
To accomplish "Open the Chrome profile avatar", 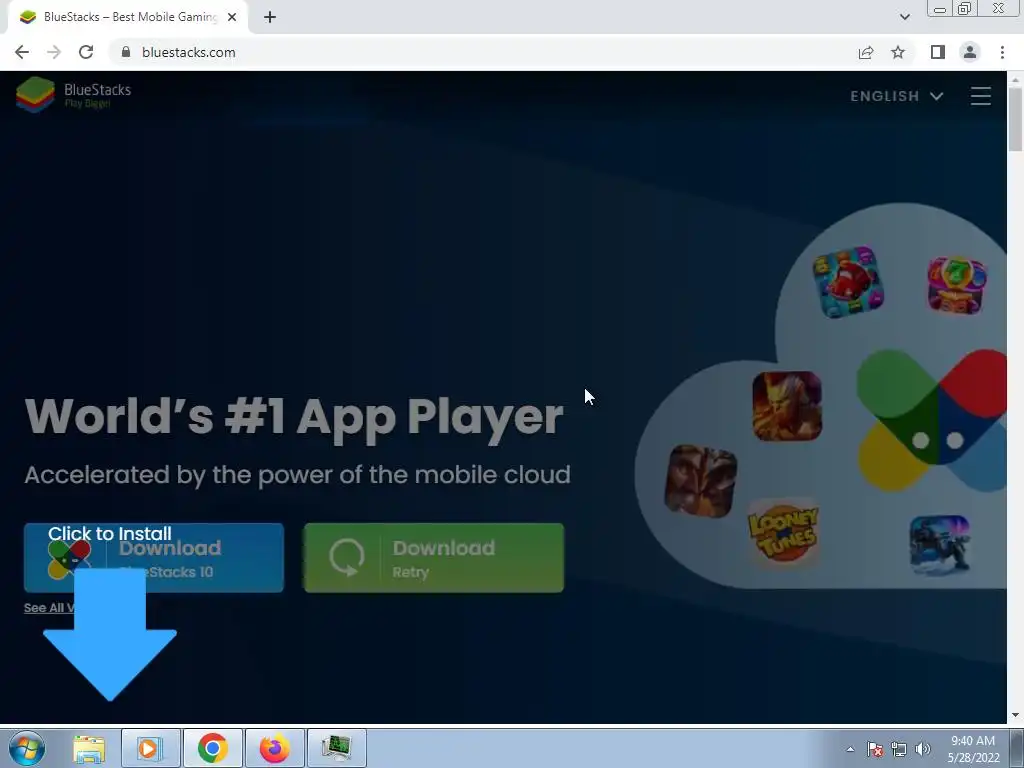I will tap(970, 52).
